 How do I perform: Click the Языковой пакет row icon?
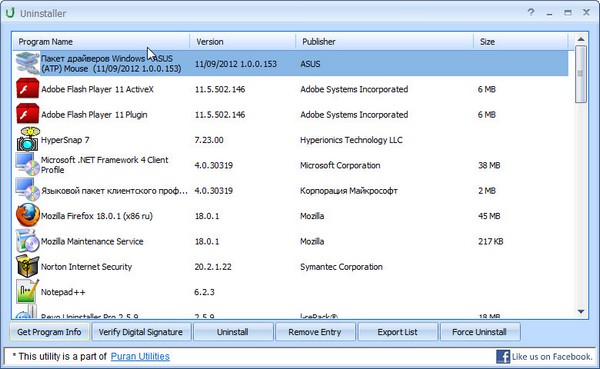[x=27, y=189]
